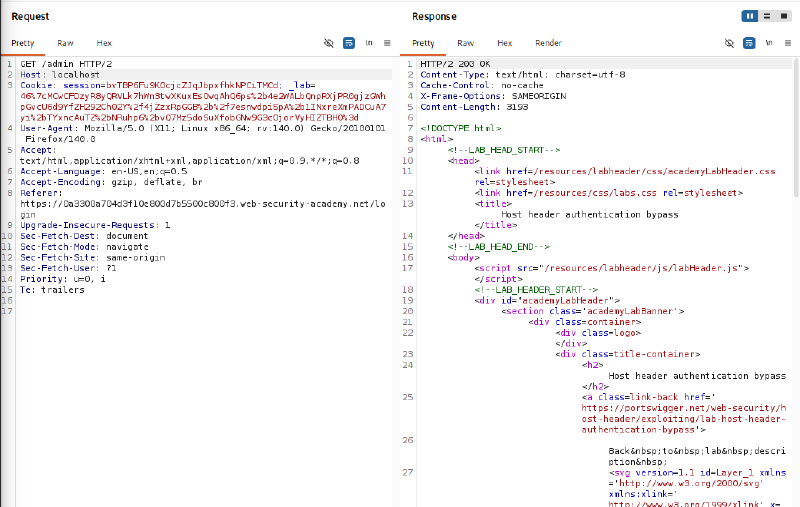Toggle hidden characters icon in Response panel

point(729,43)
